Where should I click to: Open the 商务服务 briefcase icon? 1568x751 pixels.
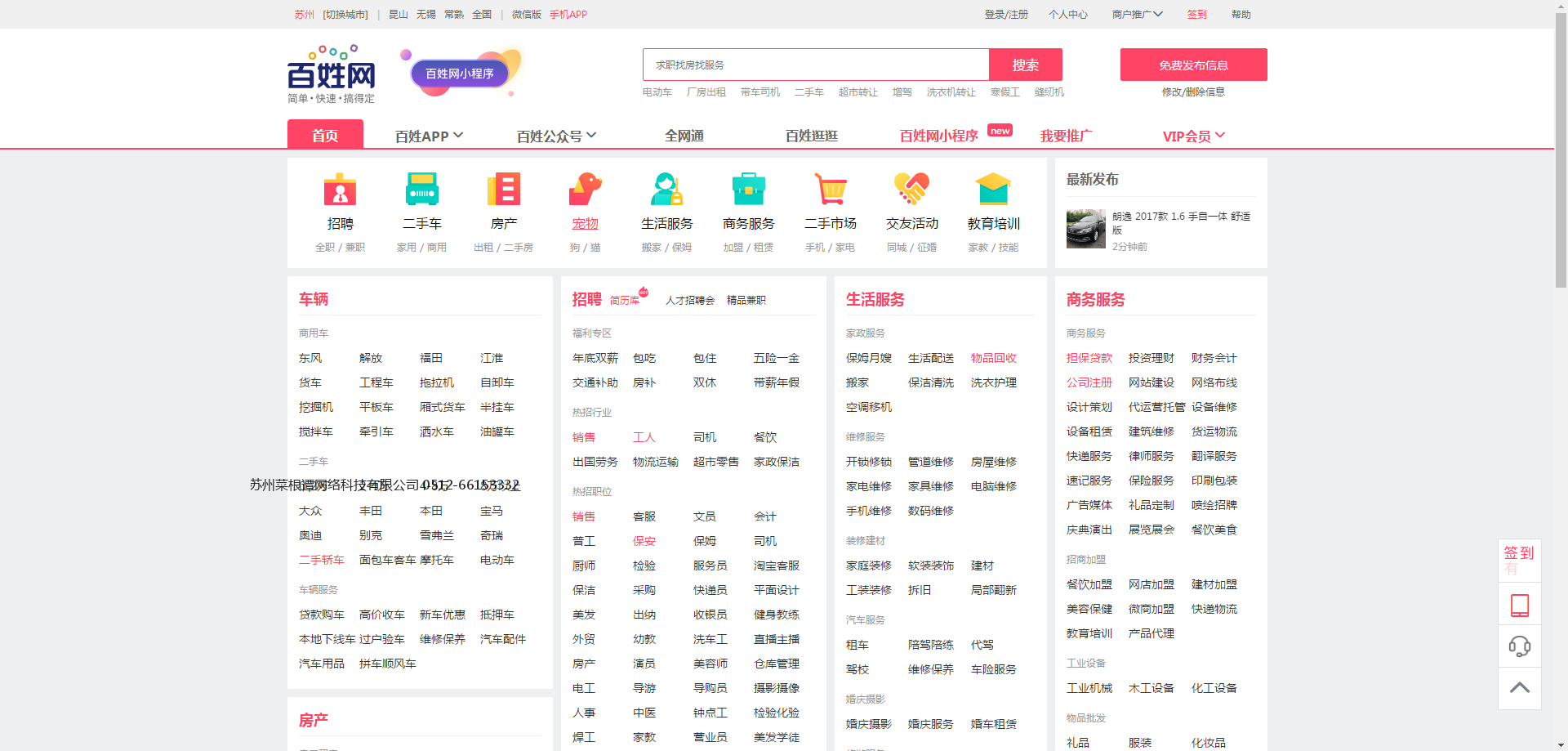pos(748,190)
